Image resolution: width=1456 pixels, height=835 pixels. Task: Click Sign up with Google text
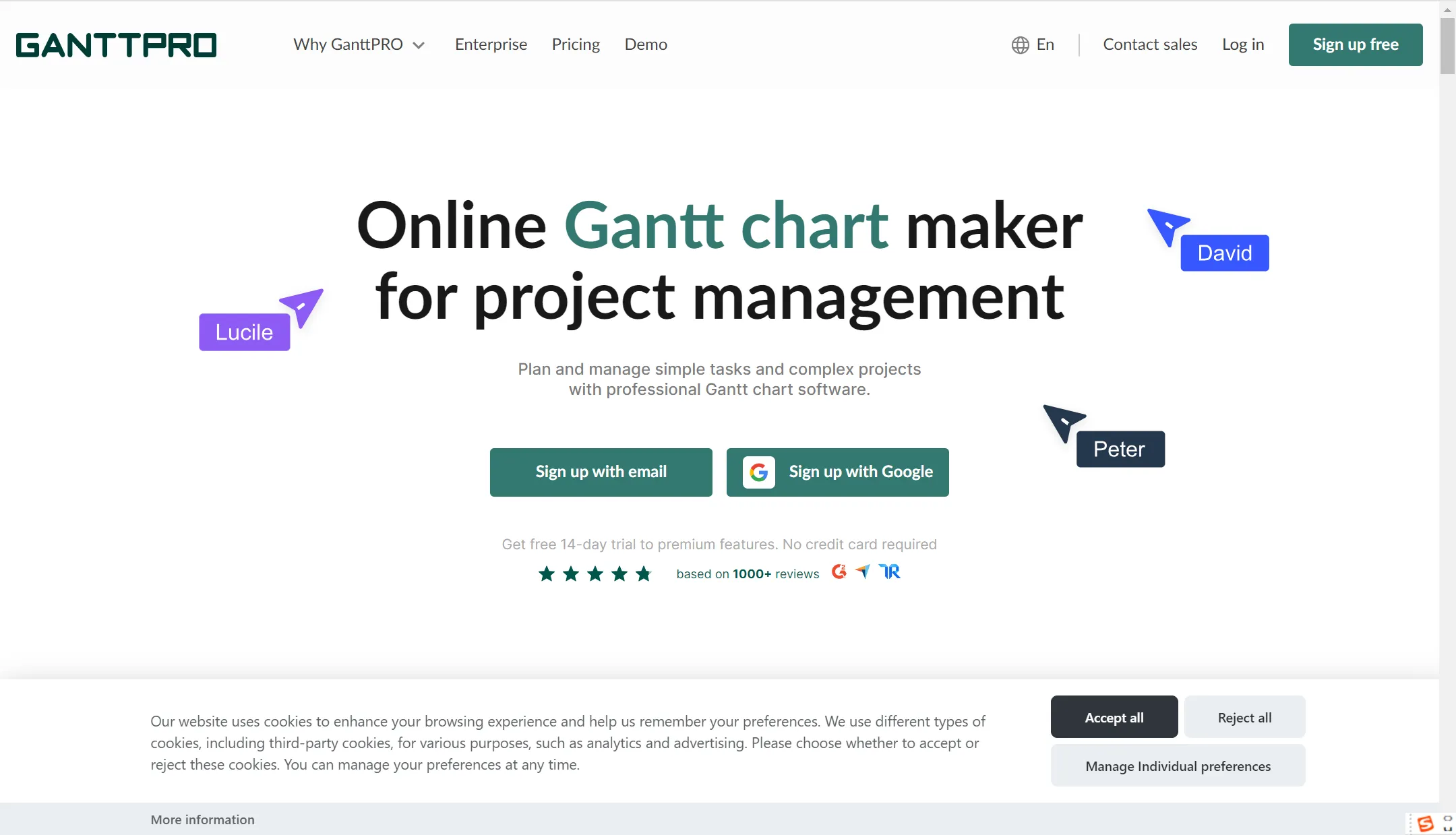click(861, 472)
